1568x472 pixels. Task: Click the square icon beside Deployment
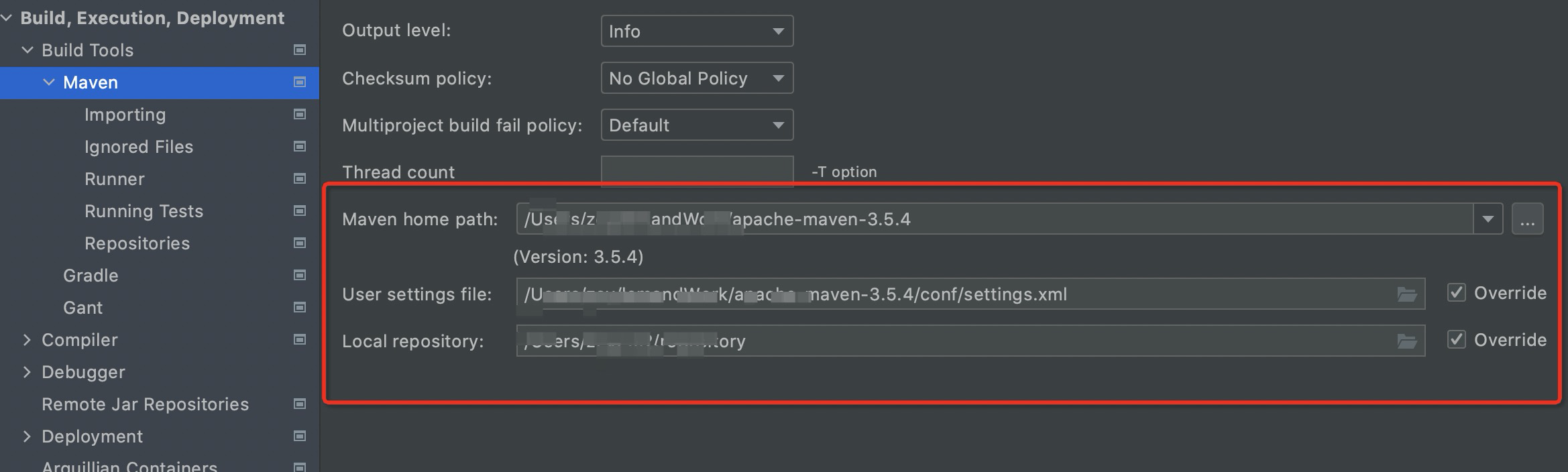[x=298, y=436]
